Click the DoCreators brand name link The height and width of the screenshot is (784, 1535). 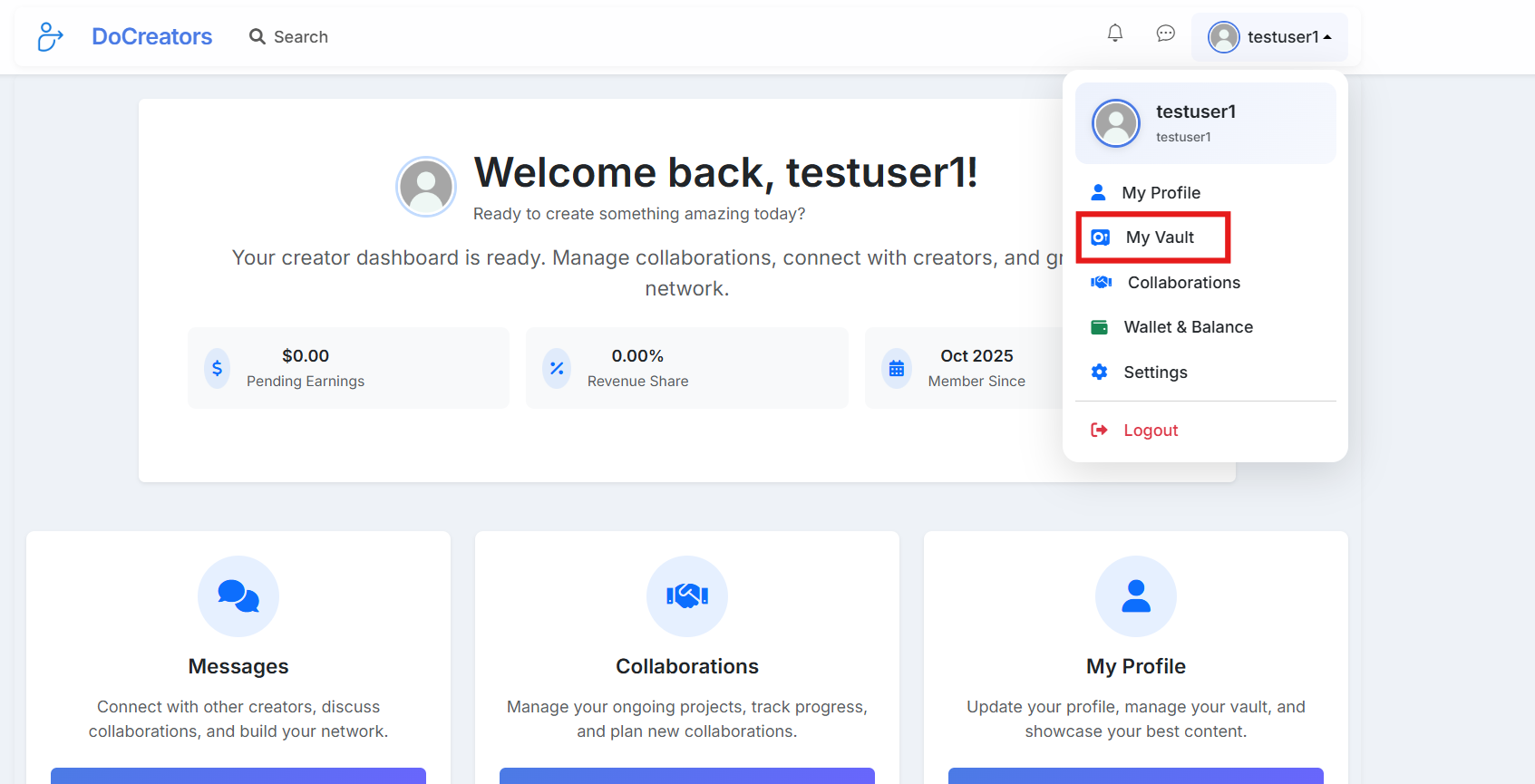pyautogui.click(x=151, y=37)
